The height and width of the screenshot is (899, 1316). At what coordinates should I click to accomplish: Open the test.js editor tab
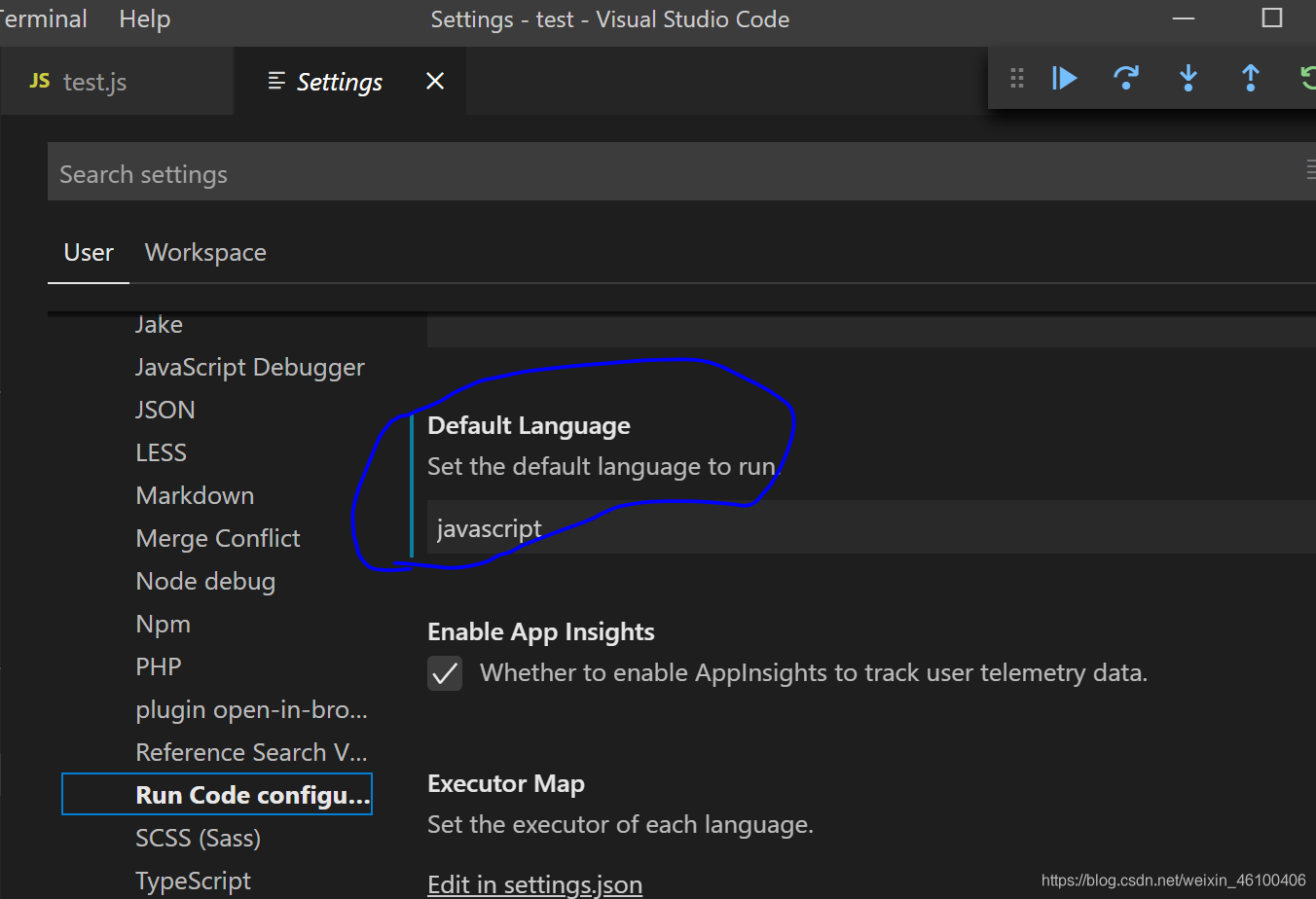(x=117, y=81)
